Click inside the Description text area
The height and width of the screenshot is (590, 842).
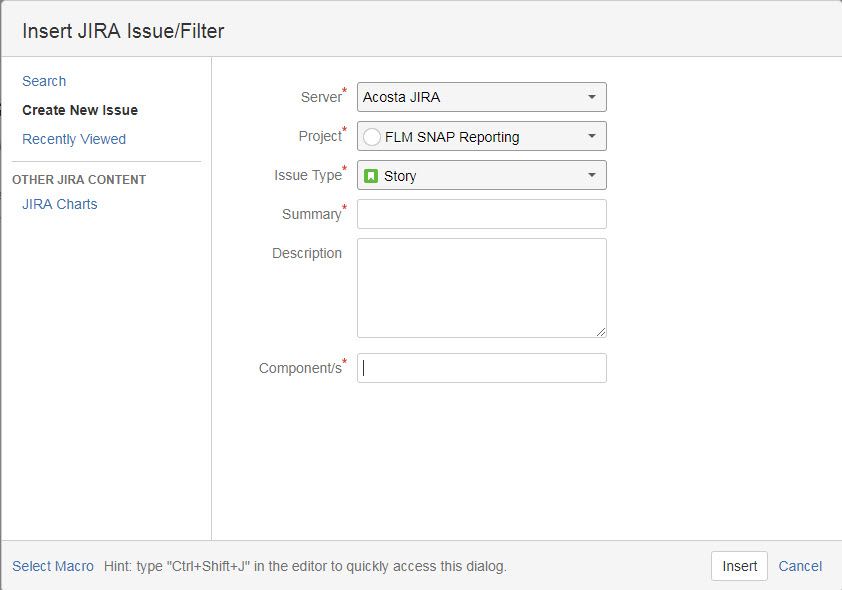[481, 287]
